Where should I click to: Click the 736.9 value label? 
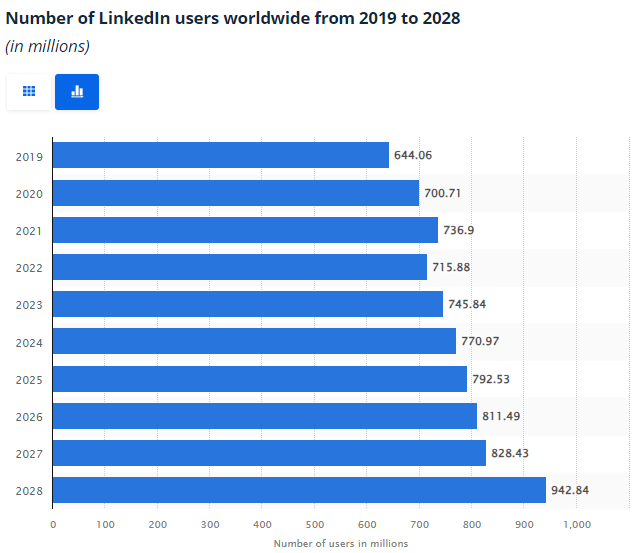point(458,230)
